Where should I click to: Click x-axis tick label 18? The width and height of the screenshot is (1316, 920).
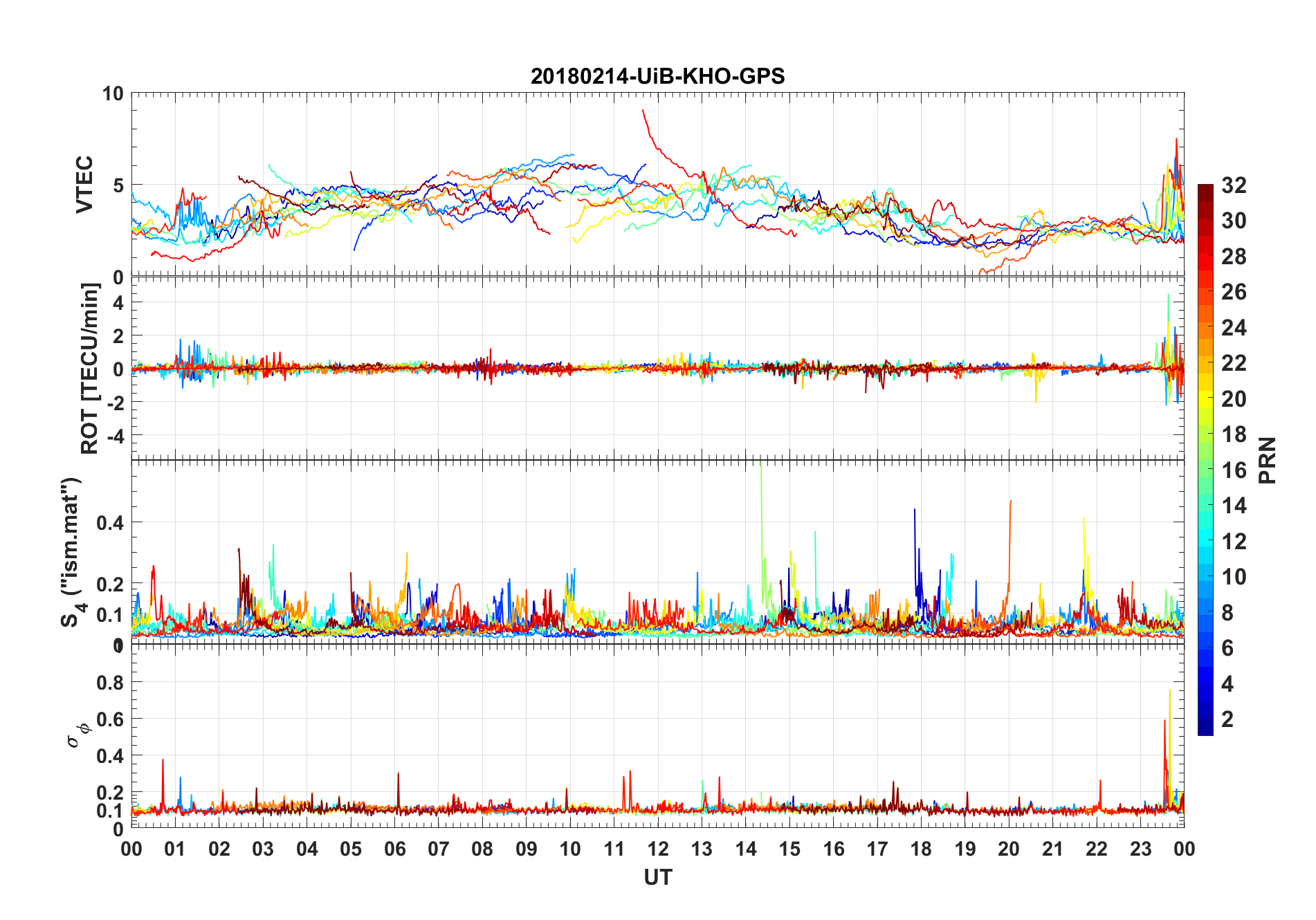[921, 849]
